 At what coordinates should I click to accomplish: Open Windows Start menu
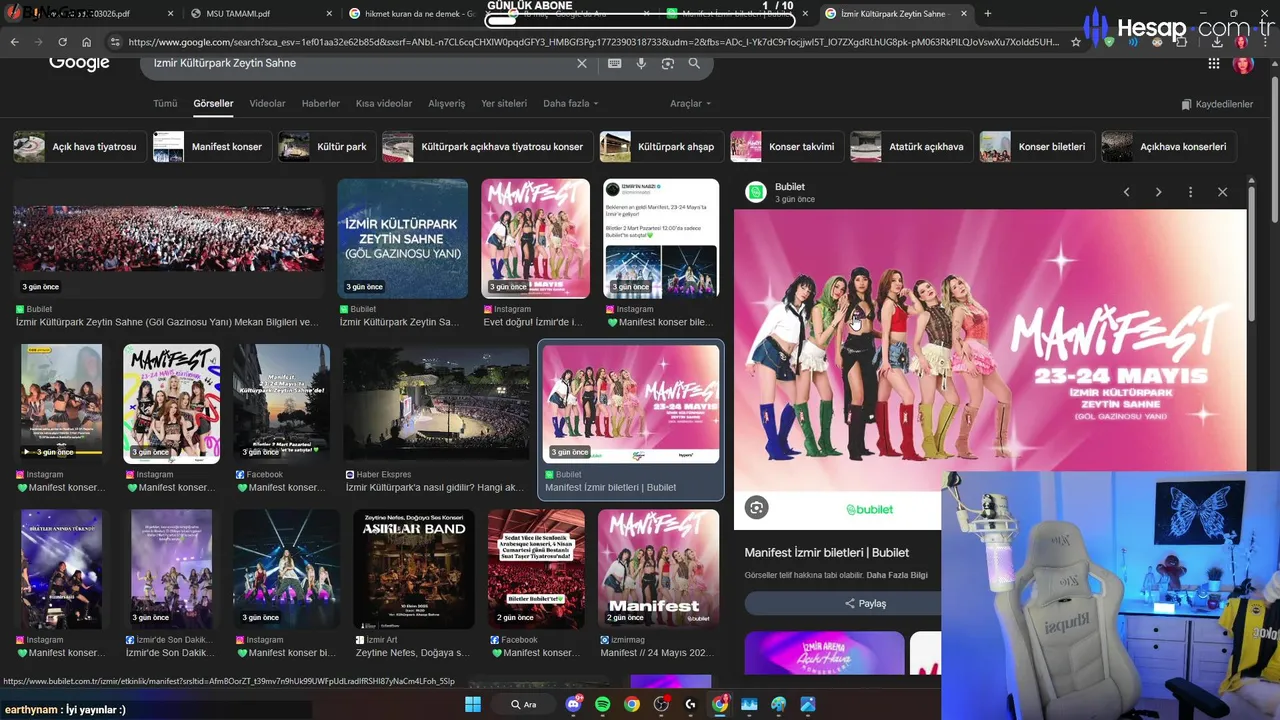[x=474, y=704]
